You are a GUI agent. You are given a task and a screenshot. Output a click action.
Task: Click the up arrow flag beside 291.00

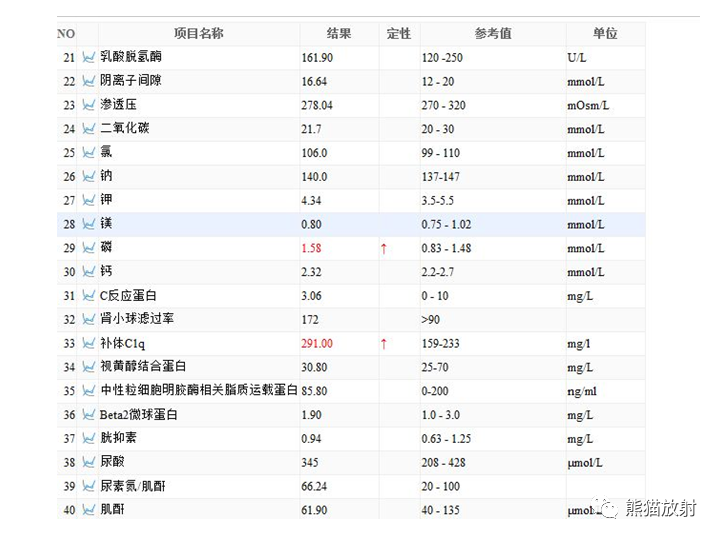(x=384, y=343)
